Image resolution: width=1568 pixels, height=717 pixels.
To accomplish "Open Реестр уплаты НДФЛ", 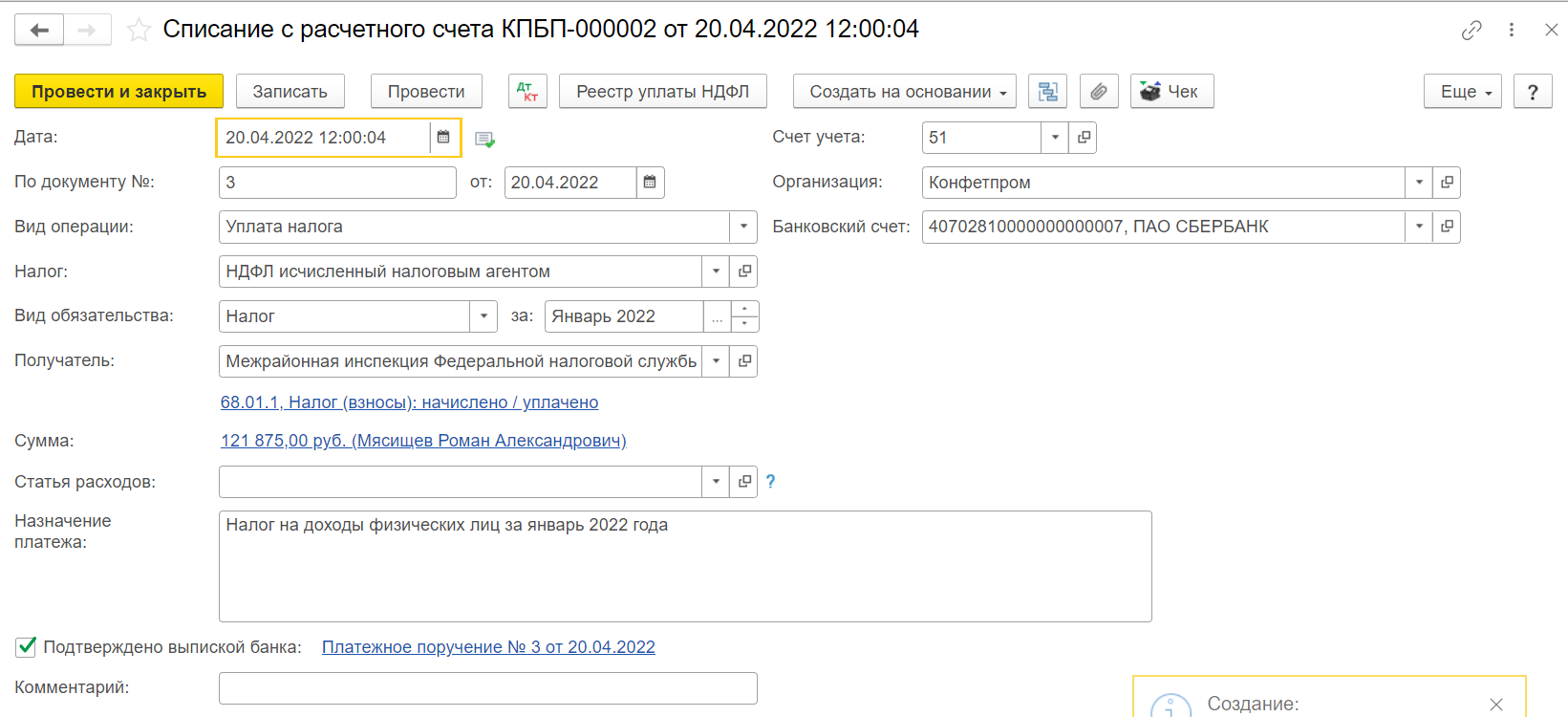I will (x=663, y=92).
